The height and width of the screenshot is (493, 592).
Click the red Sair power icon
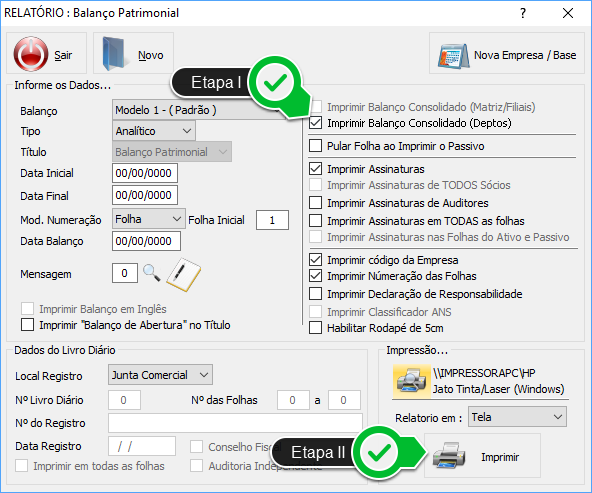[x=31, y=54]
